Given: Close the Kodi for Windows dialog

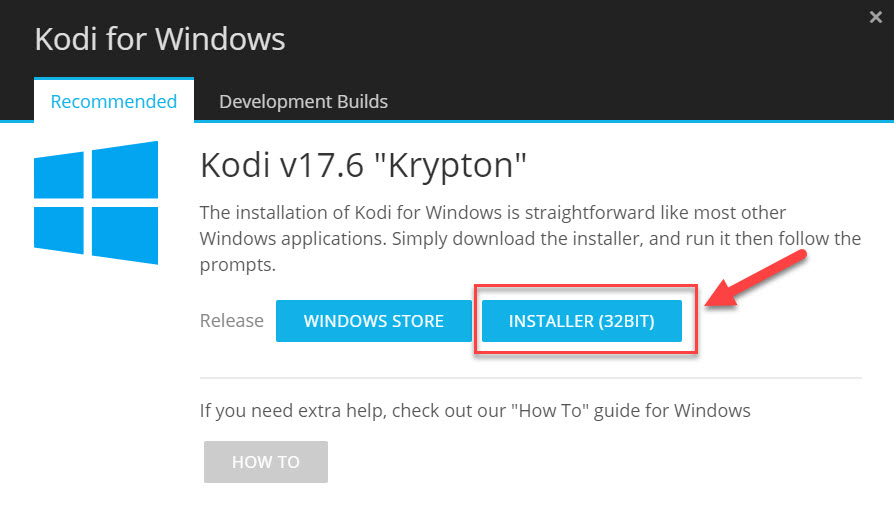Looking at the screenshot, I should (876, 17).
